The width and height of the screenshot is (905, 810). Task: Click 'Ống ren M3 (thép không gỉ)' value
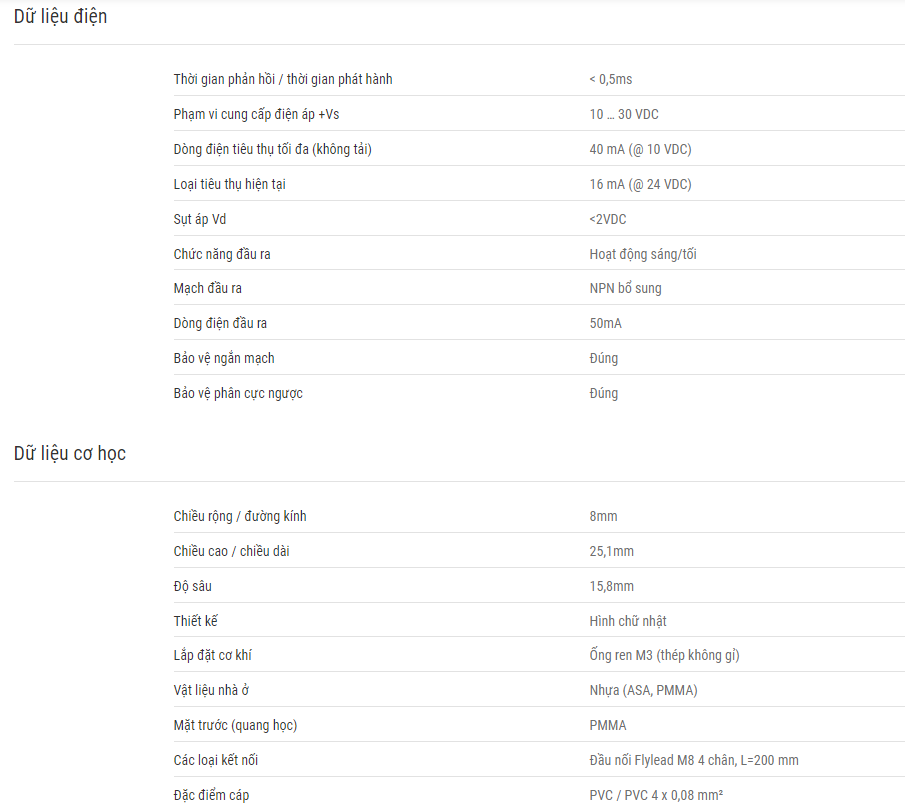pos(664,655)
